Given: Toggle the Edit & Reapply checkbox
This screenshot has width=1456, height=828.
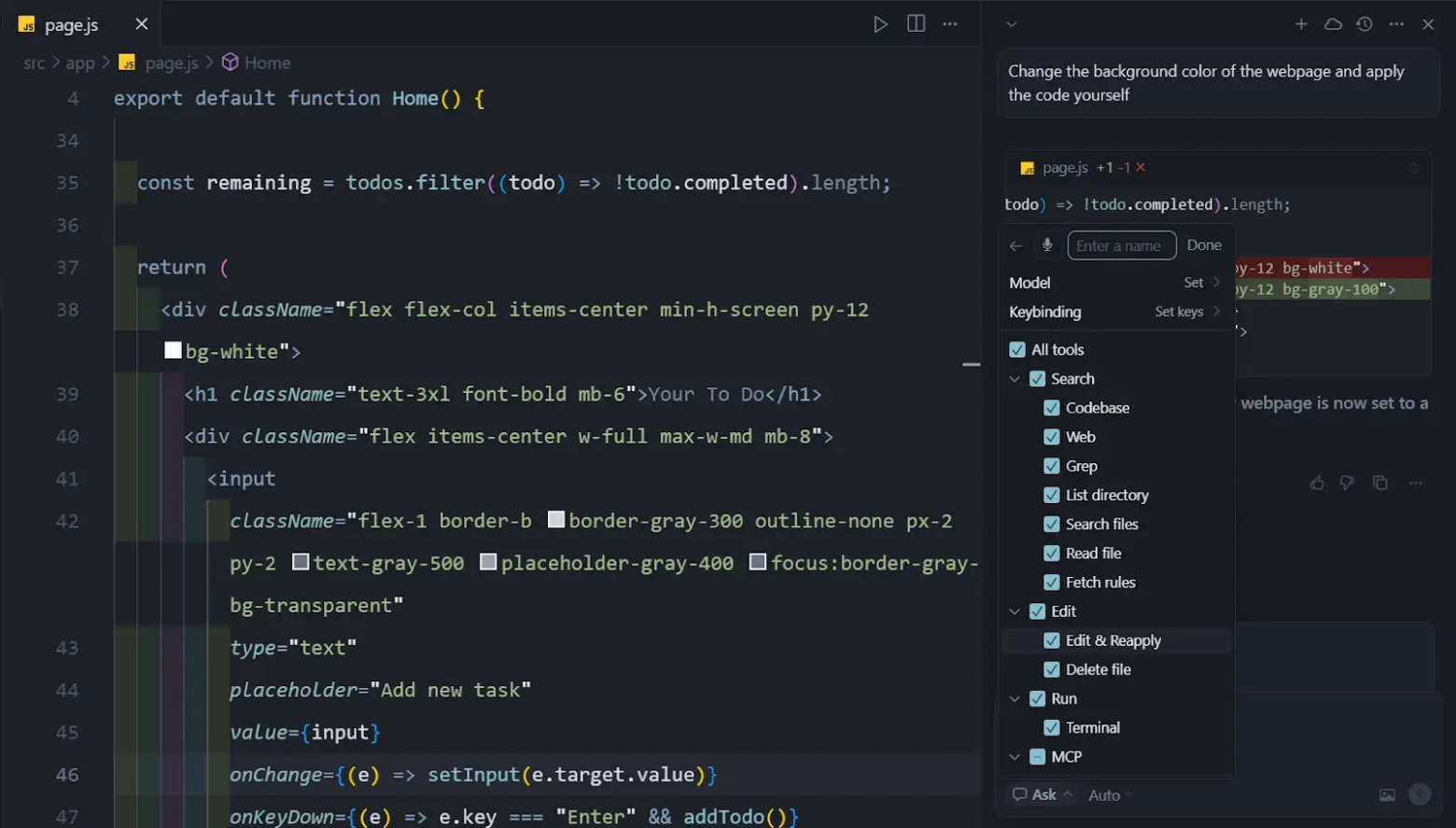Looking at the screenshot, I should [1053, 640].
